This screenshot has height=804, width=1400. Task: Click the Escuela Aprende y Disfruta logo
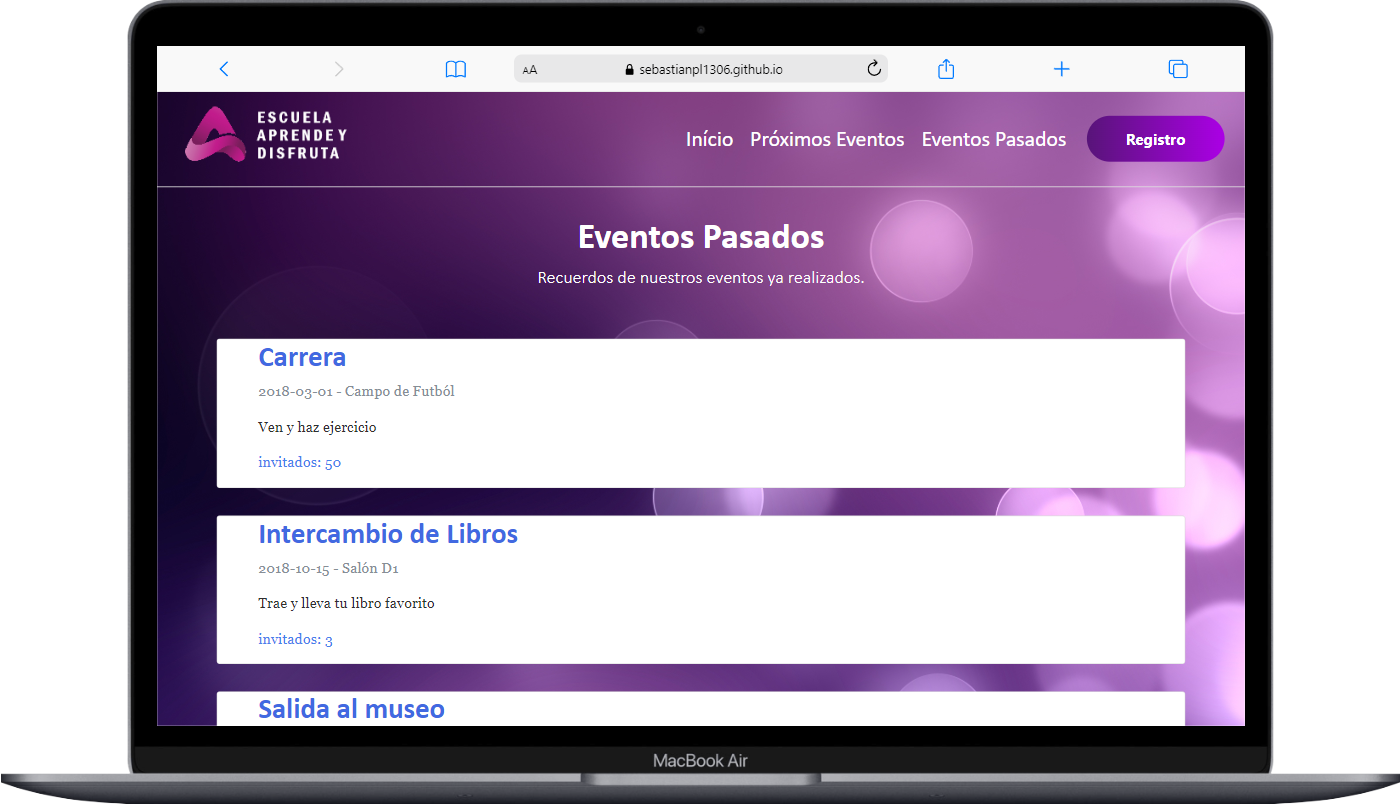pos(266,135)
